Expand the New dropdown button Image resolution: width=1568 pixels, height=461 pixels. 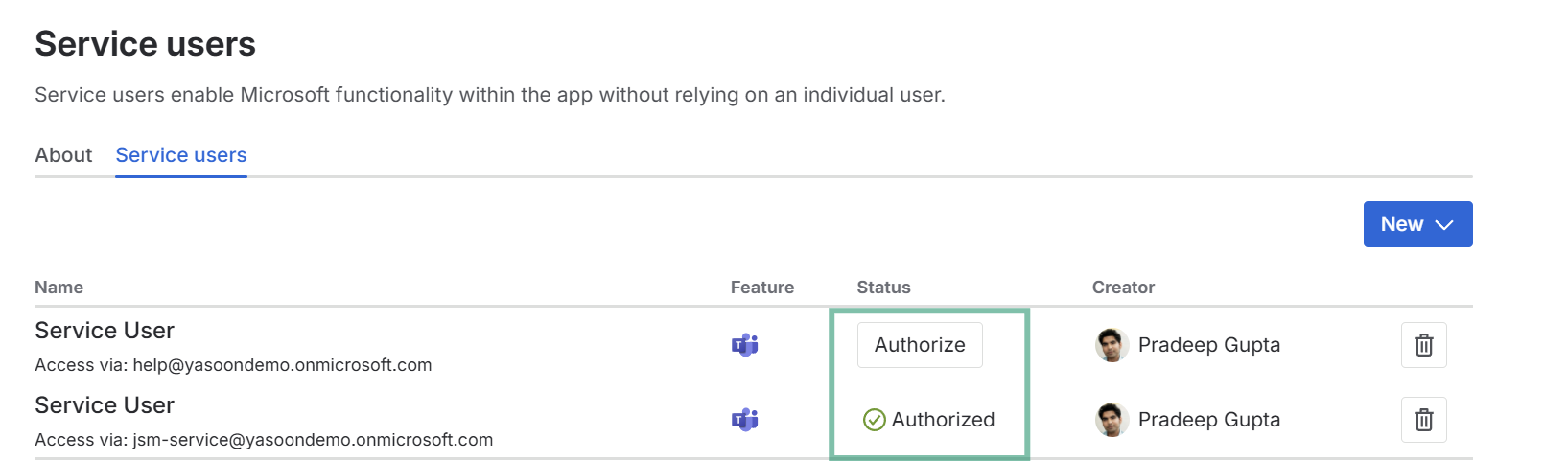1417,224
